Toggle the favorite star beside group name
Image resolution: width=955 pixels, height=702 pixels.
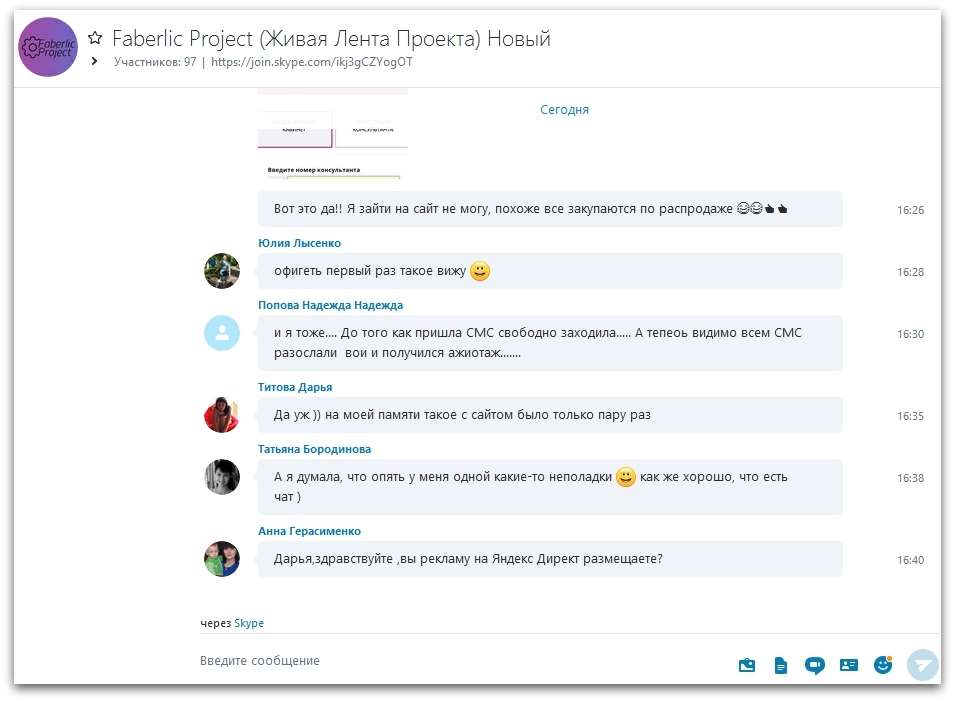click(95, 38)
